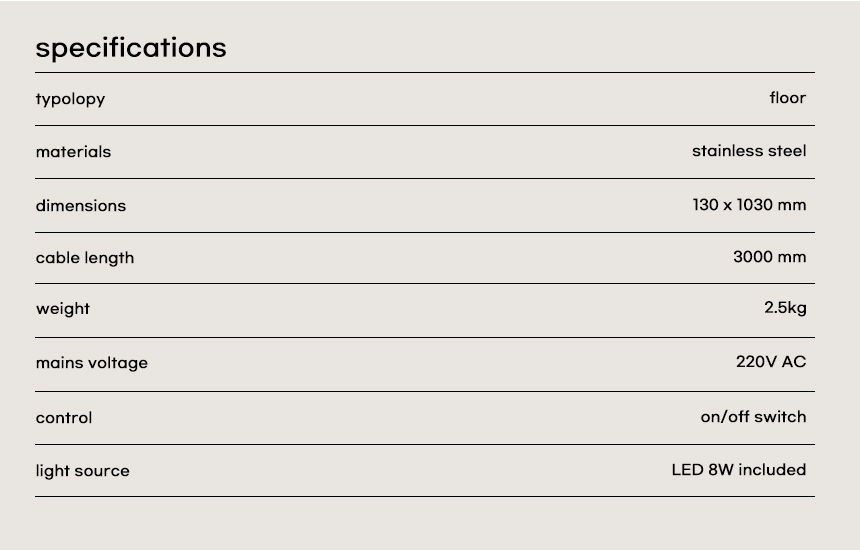Select the mains voltage label
Screen dimensions: 860x550
[x=92, y=363]
